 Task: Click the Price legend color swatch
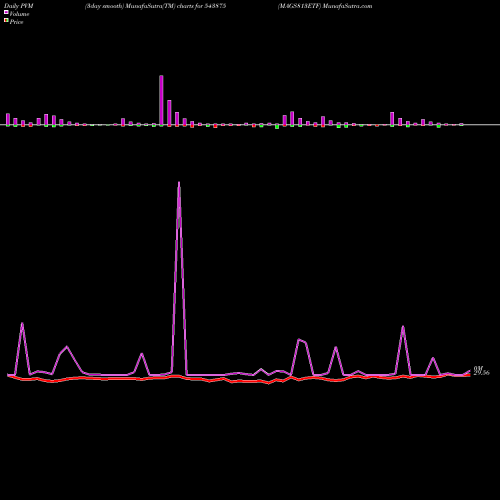(x=6, y=21)
